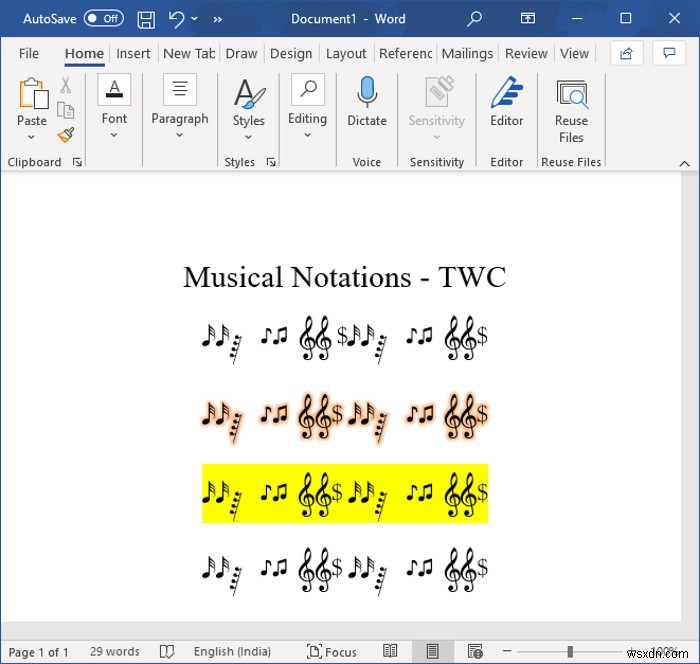The height and width of the screenshot is (664, 700).
Task: Open the References tab
Action: point(405,54)
